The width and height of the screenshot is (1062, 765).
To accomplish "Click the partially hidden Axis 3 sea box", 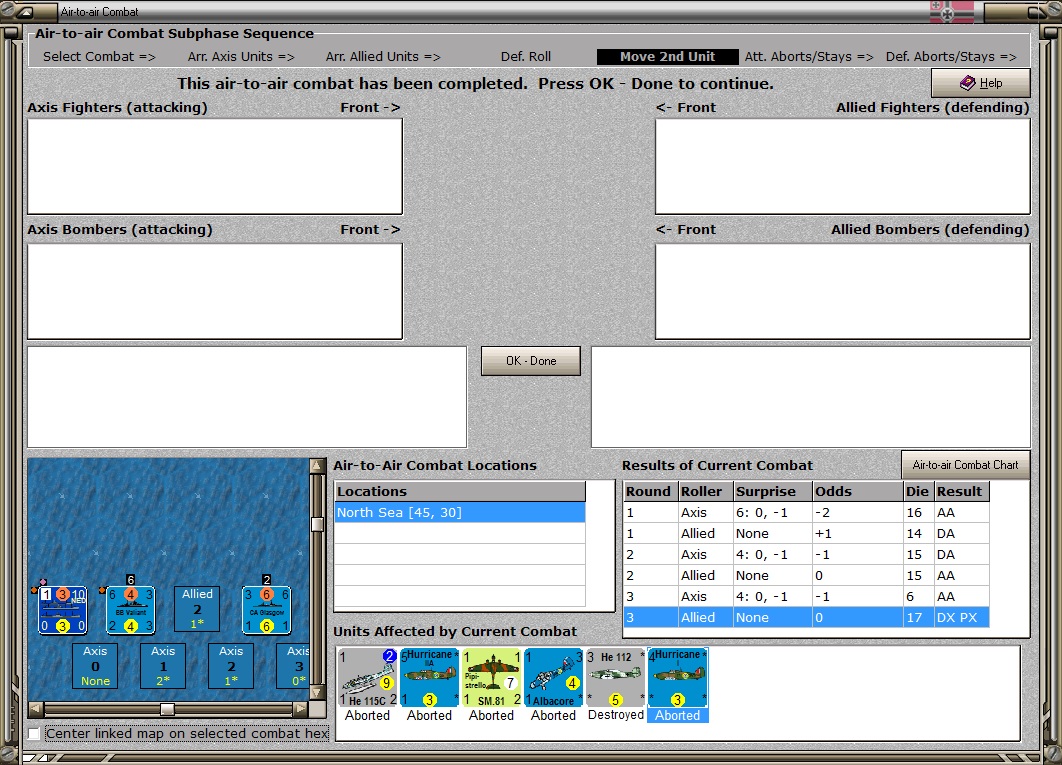I will (293, 665).
